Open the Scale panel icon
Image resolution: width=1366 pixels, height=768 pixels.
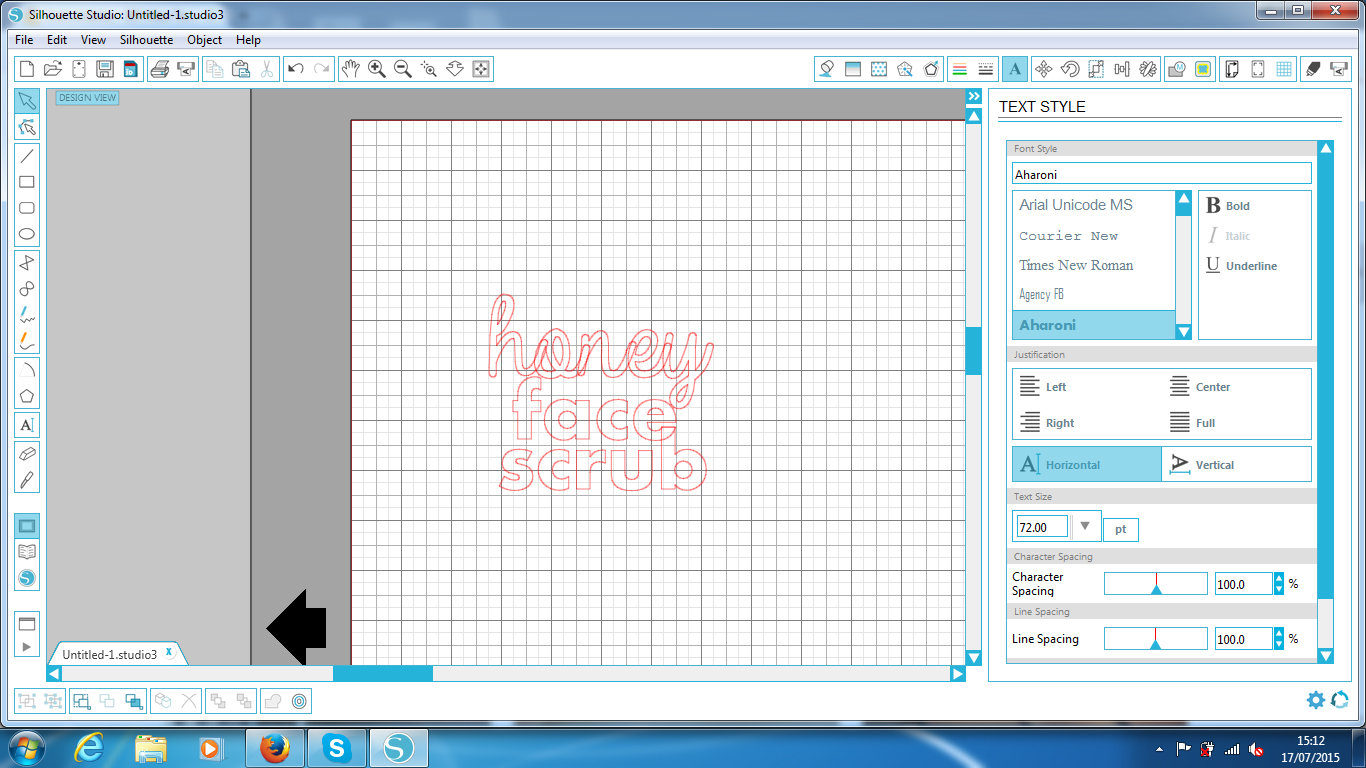tap(1095, 69)
